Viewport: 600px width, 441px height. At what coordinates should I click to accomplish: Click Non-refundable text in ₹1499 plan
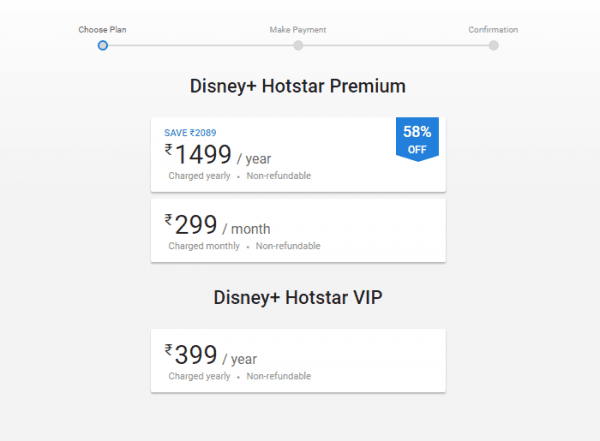[x=279, y=176]
